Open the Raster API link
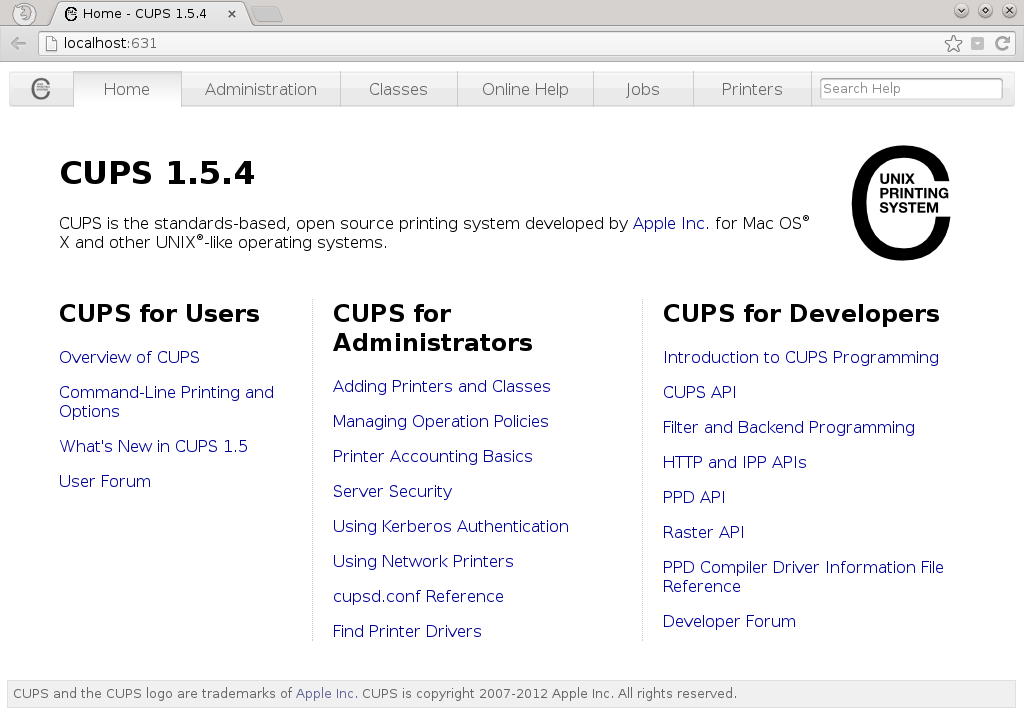This screenshot has width=1024, height=716. point(703,532)
